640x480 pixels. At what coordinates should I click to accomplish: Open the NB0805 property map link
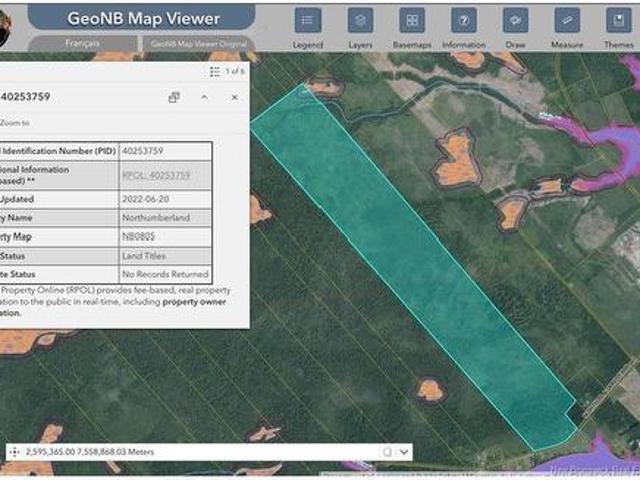click(x=138, y=237)
